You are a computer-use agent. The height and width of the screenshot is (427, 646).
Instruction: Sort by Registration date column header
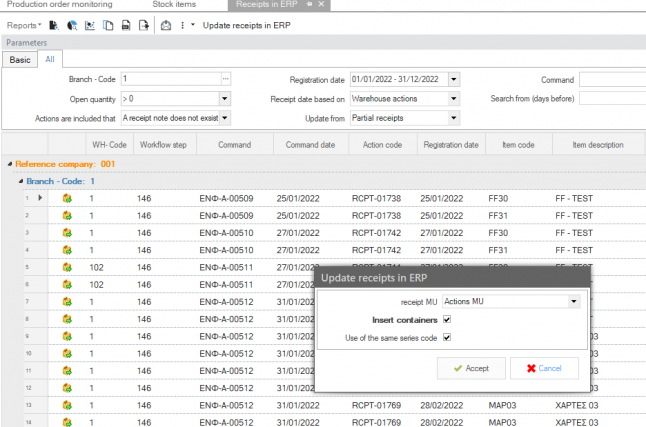pos(451,145)
